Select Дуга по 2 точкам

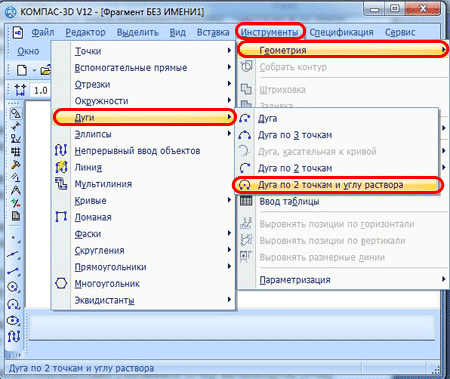(337, 168)
